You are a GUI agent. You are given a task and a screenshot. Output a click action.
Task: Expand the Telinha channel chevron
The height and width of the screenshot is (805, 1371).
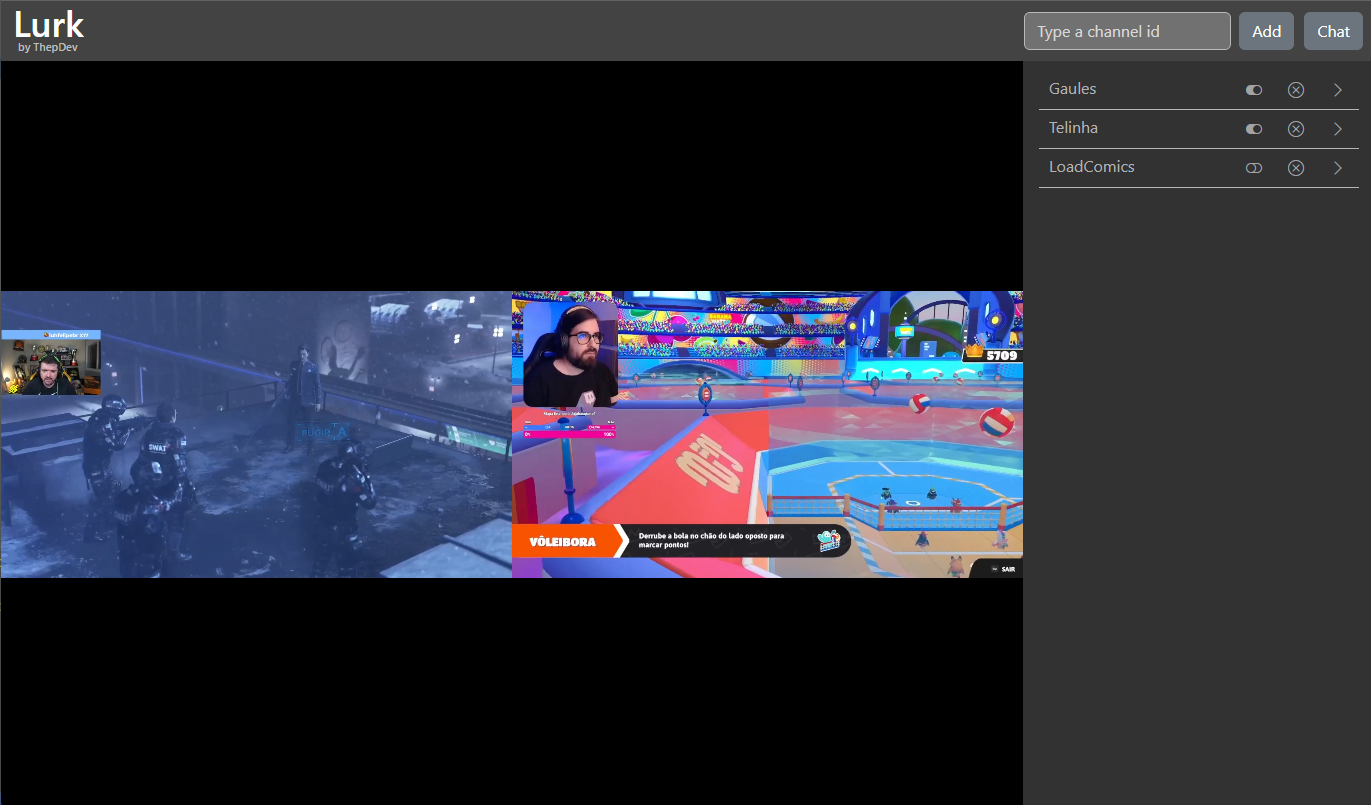click(1338, 129)
